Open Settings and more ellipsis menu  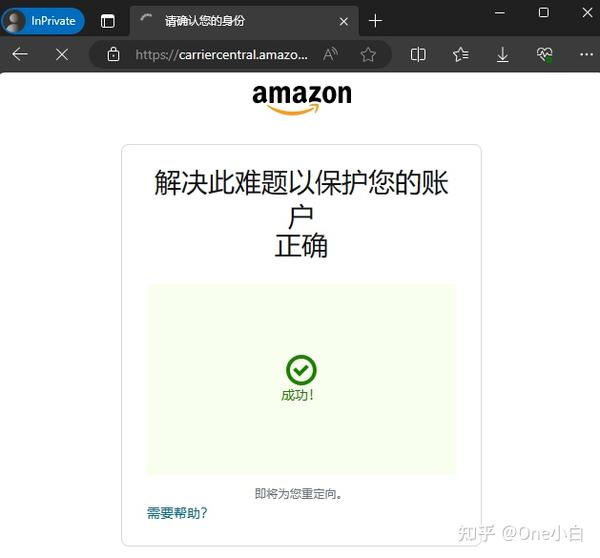coord(586,55)
